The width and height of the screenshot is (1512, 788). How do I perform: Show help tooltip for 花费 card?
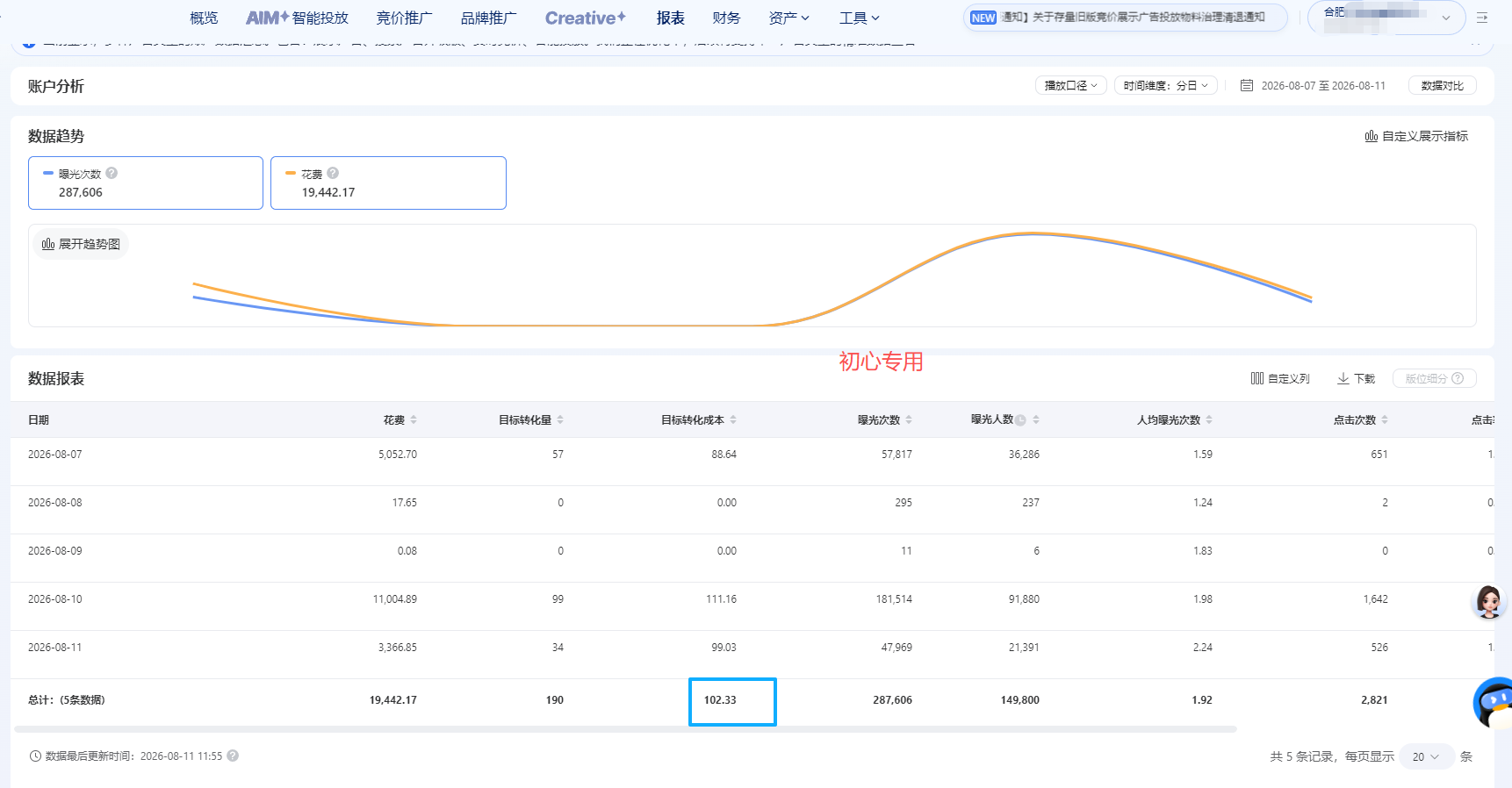[333, 173]
